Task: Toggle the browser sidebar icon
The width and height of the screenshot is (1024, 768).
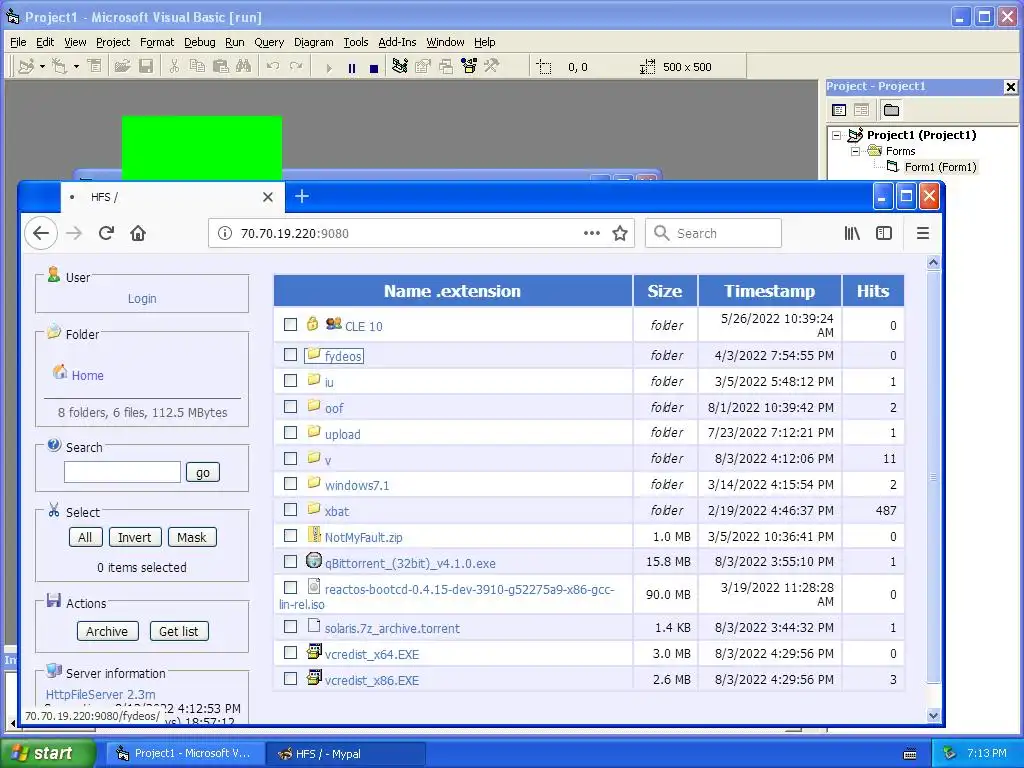Action: pyautogui.click(x=884, y=233)
